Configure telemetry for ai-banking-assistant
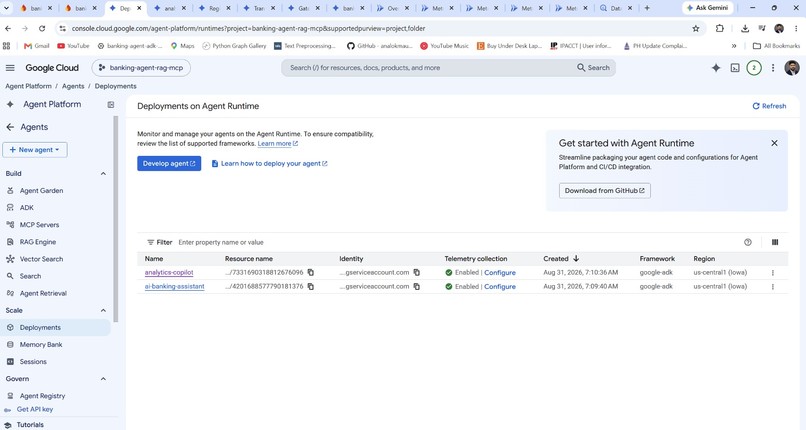Image resolution: width=806 pixels, height=430 pixels. [x=500, y=287]
